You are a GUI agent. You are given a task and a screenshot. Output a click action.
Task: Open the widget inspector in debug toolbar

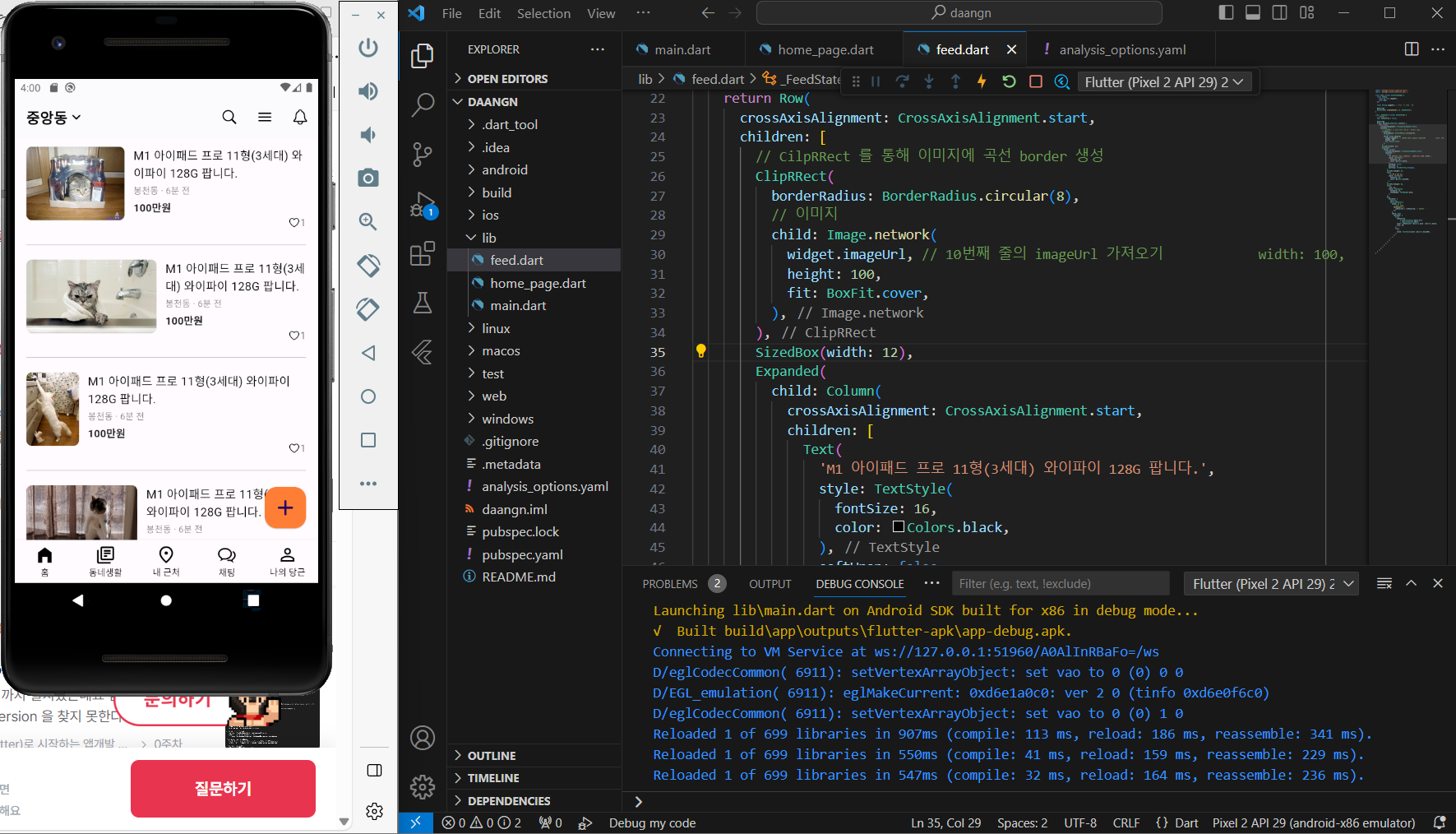coord(1062,81)
